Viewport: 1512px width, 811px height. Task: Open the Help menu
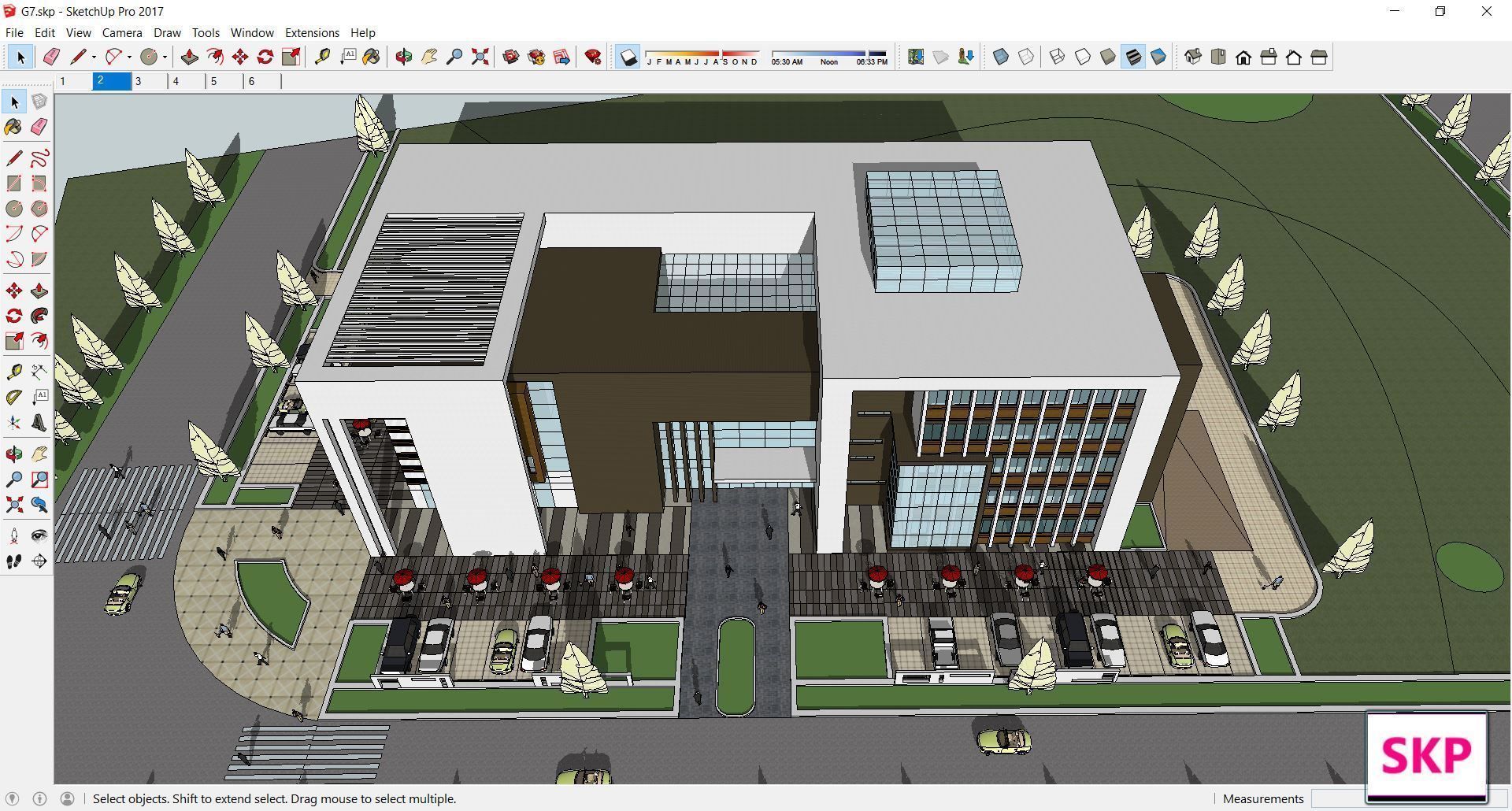click(362, 32)
